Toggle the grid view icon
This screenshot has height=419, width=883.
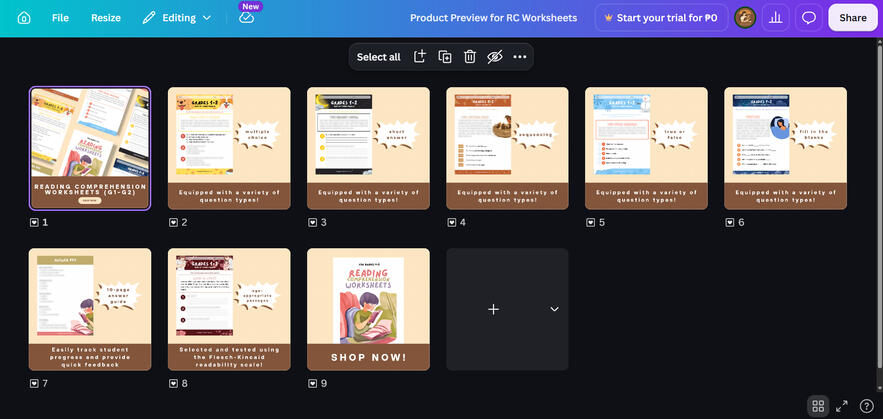click(818, 405)
